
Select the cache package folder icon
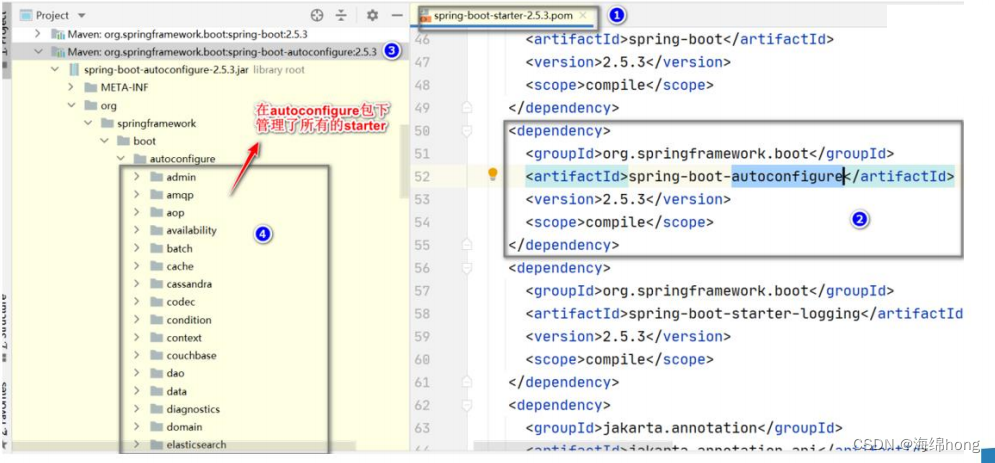(x=157, y=266)
